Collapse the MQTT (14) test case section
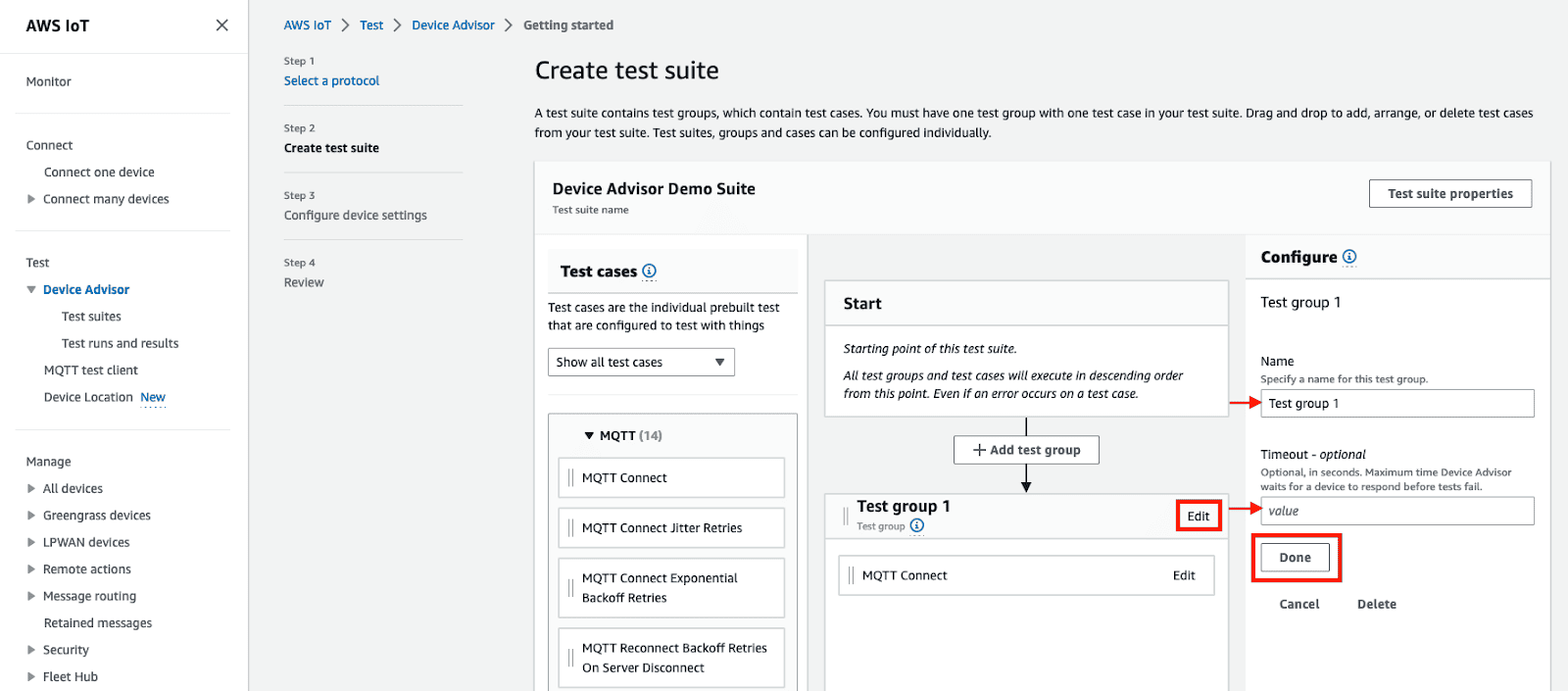Screen dimensions: 1568x691 pyautogui.click(x=589, y=435)
